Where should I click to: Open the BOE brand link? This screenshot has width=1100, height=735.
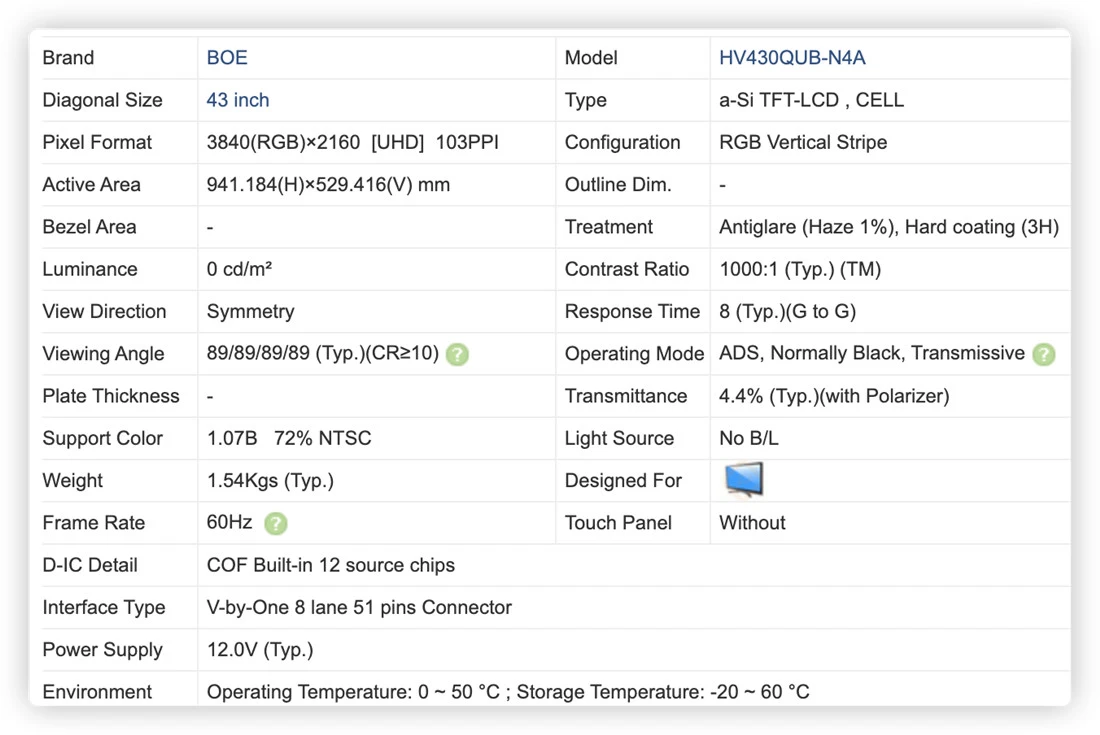point(227,58)
